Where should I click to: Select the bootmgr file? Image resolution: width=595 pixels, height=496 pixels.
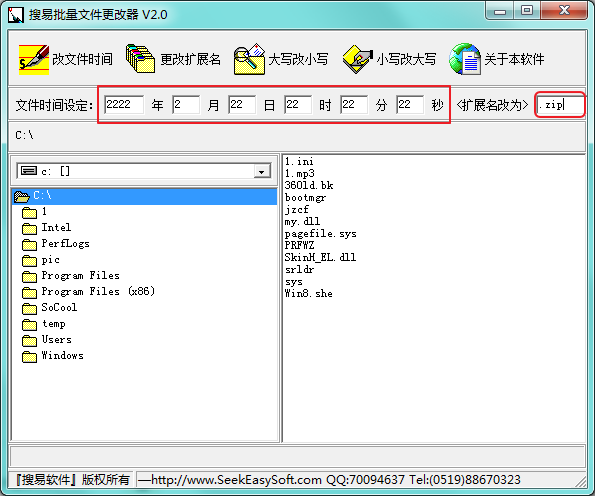305,198
